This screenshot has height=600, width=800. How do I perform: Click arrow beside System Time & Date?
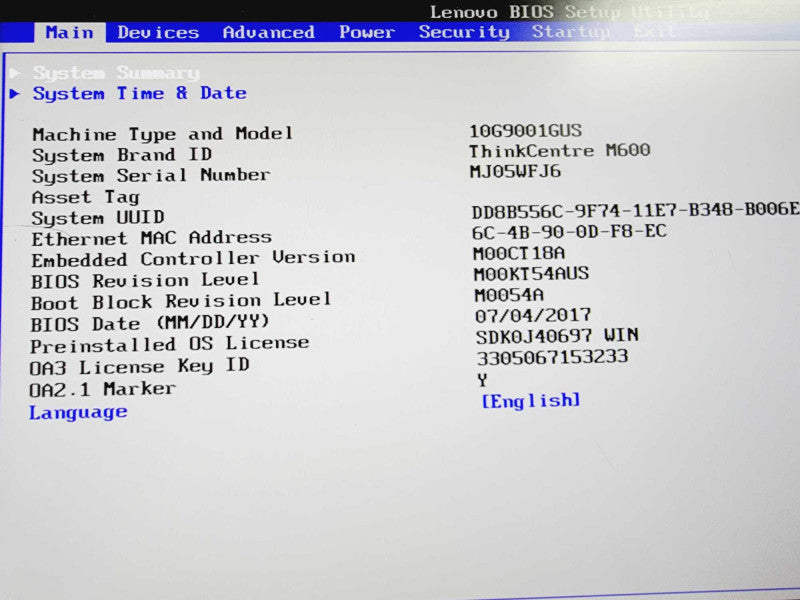pos(15,93)
